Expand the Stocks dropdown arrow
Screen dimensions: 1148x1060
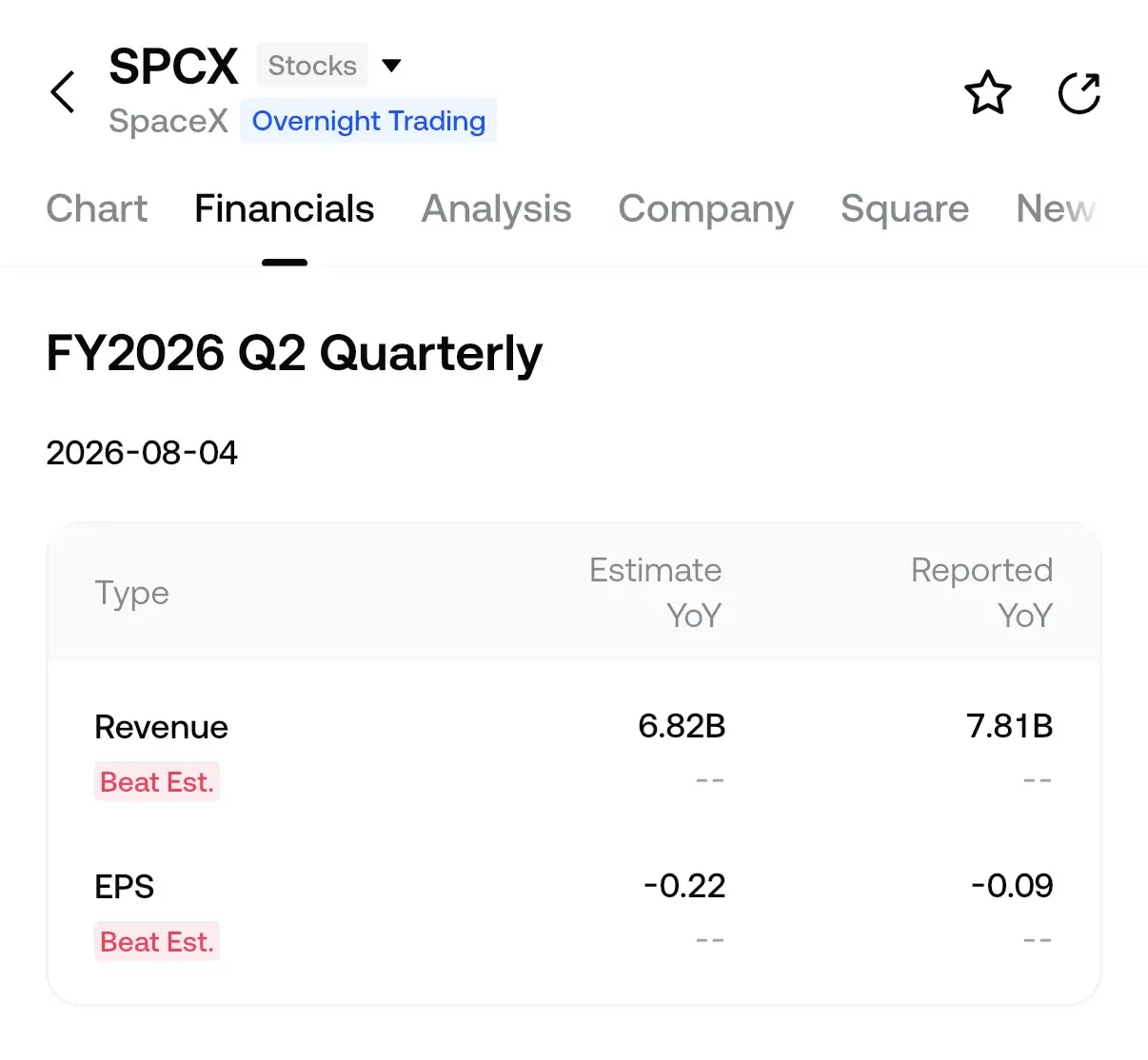[x=391, y=66]
